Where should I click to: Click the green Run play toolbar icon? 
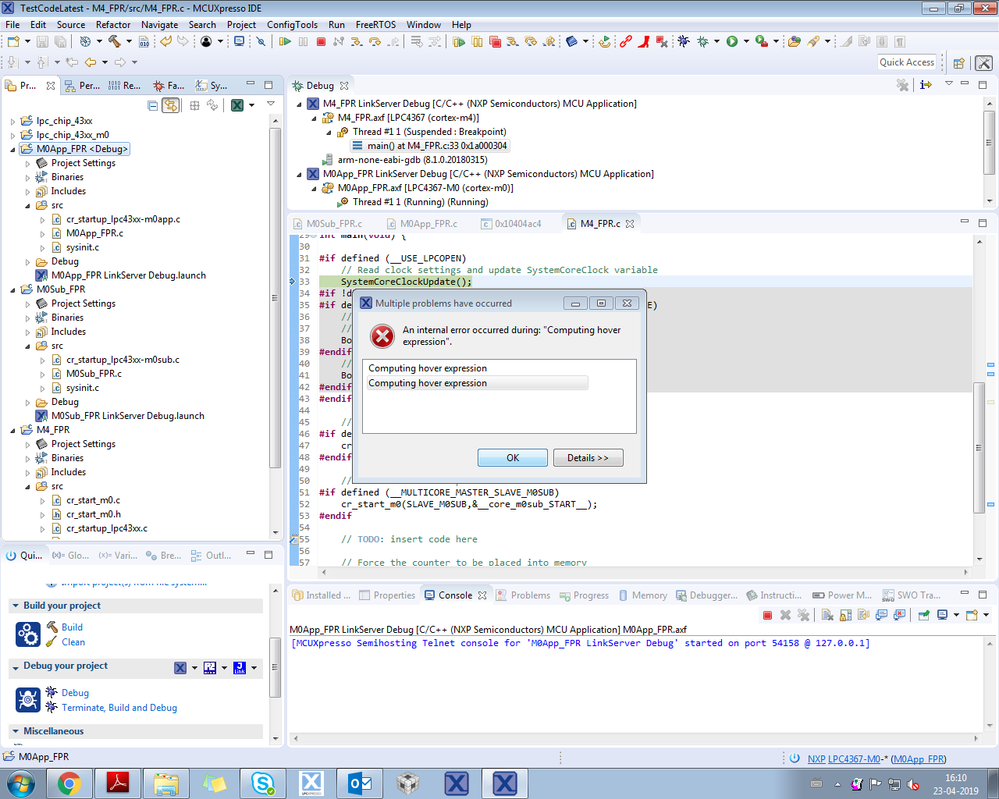(732, 41)
